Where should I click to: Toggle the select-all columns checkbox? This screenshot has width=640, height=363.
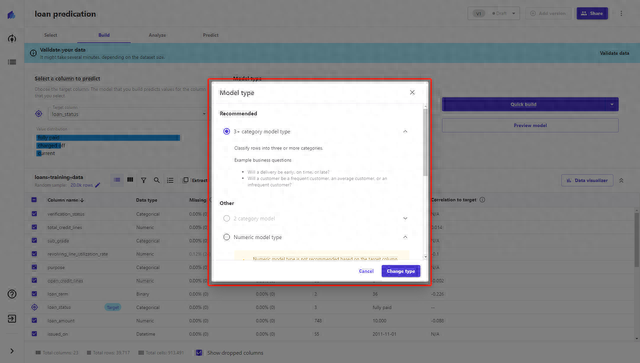[34, 200]
